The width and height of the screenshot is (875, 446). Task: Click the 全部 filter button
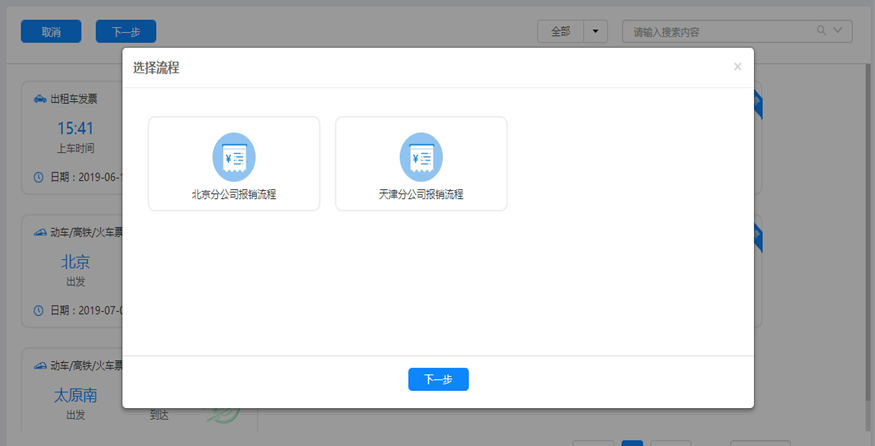tap(560, 31)
